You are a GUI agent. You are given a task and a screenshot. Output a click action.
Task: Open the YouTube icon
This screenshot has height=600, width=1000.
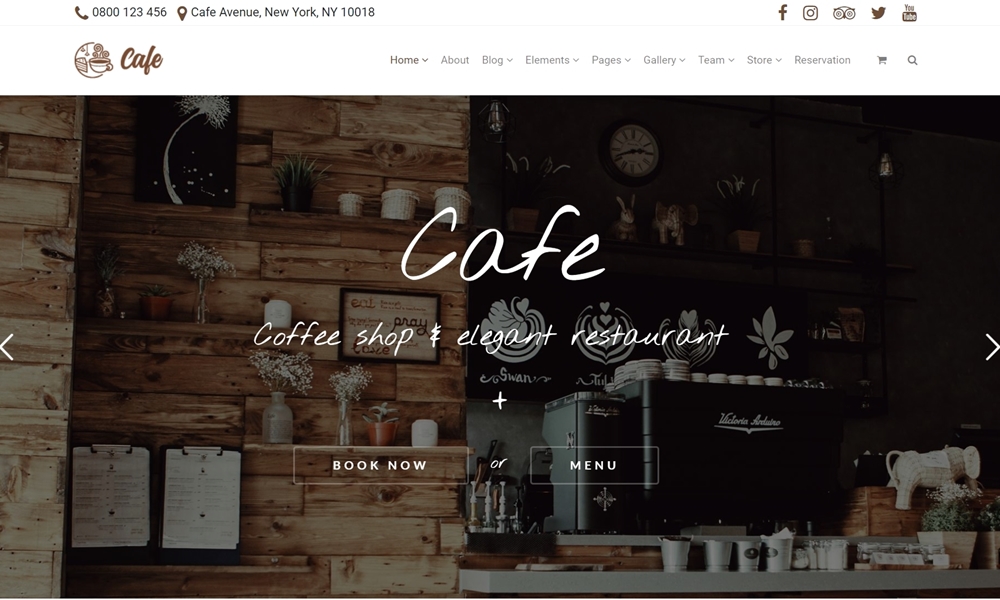pos(909,13)
